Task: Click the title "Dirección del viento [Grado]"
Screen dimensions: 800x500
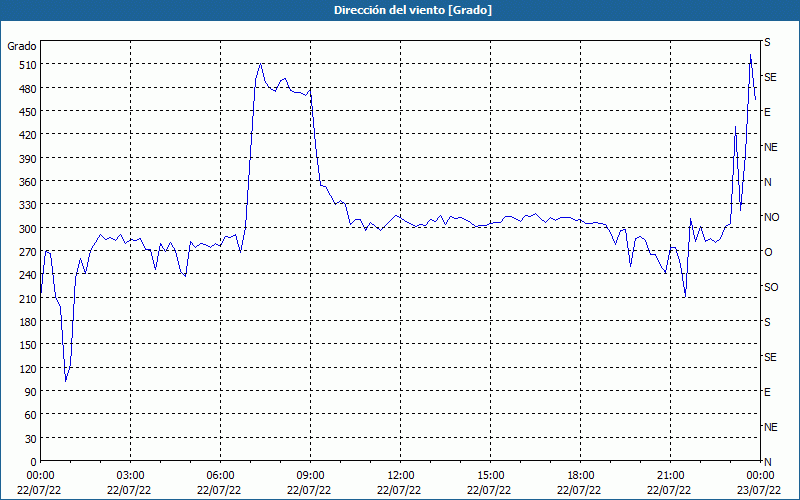Action: (x=413, y=10)
